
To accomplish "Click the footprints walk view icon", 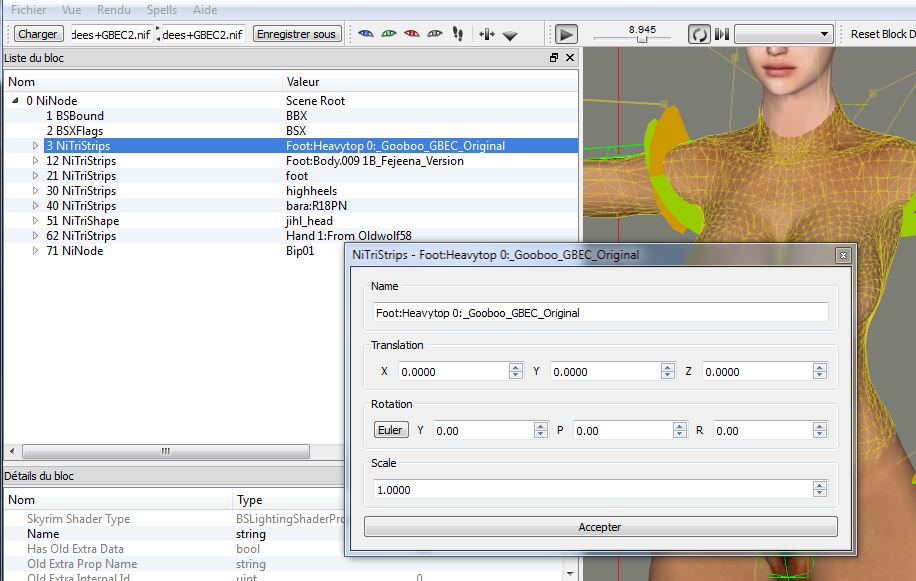I will tap(458, 34).
